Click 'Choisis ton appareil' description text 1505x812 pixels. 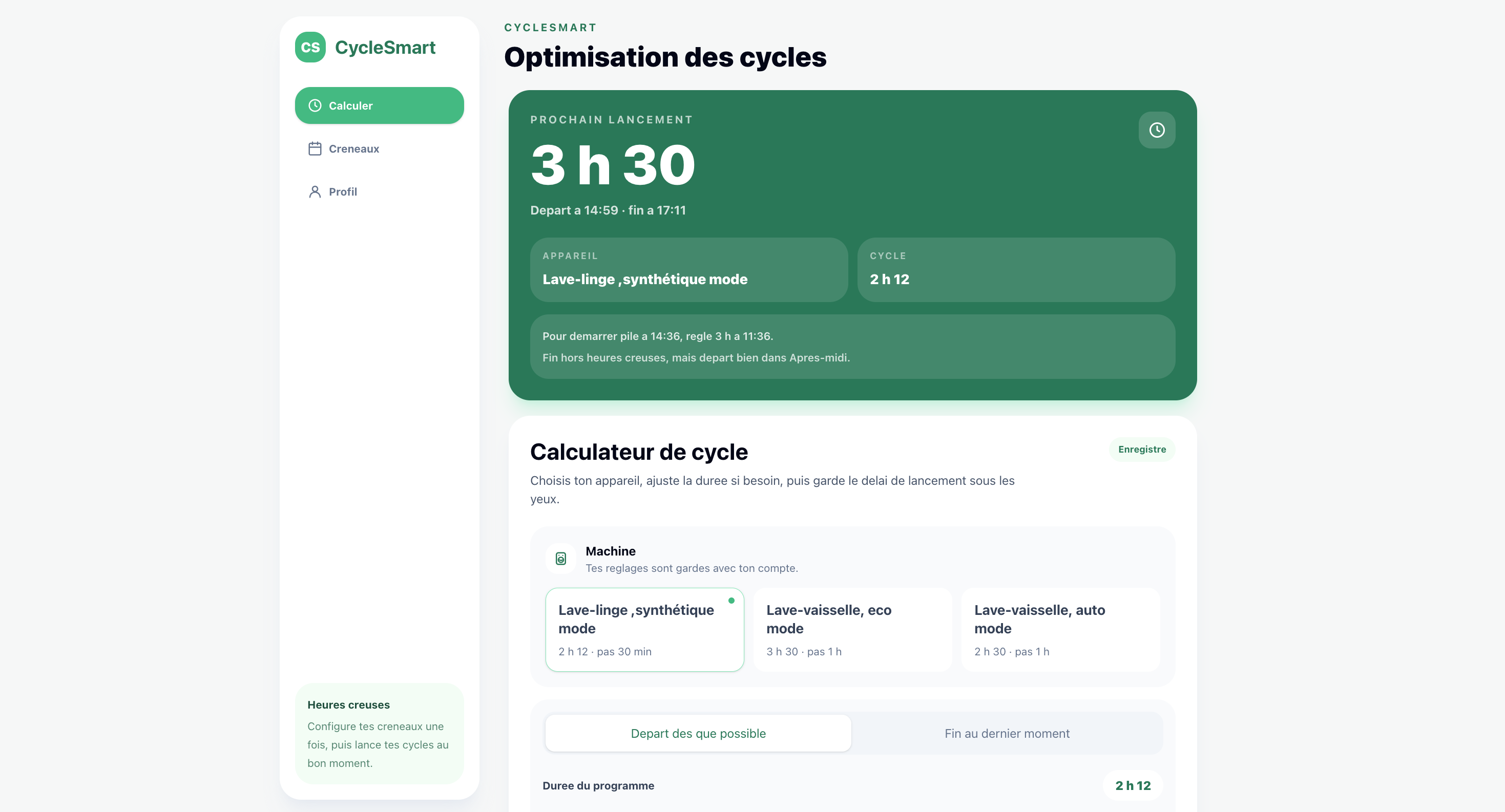(x=772, y=490)
